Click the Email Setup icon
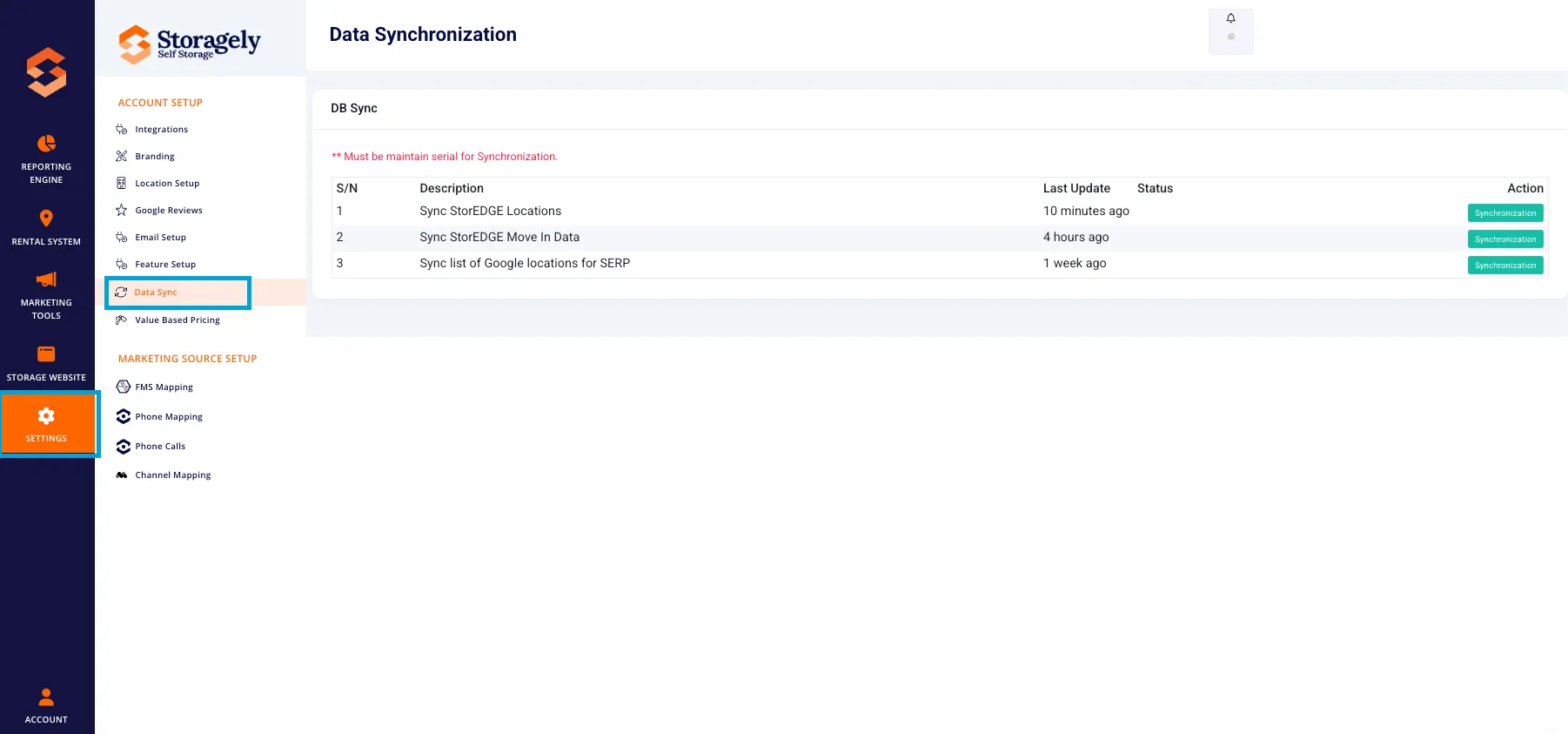The width and height of the screenshot is (1568, 734). coord(122,238)
